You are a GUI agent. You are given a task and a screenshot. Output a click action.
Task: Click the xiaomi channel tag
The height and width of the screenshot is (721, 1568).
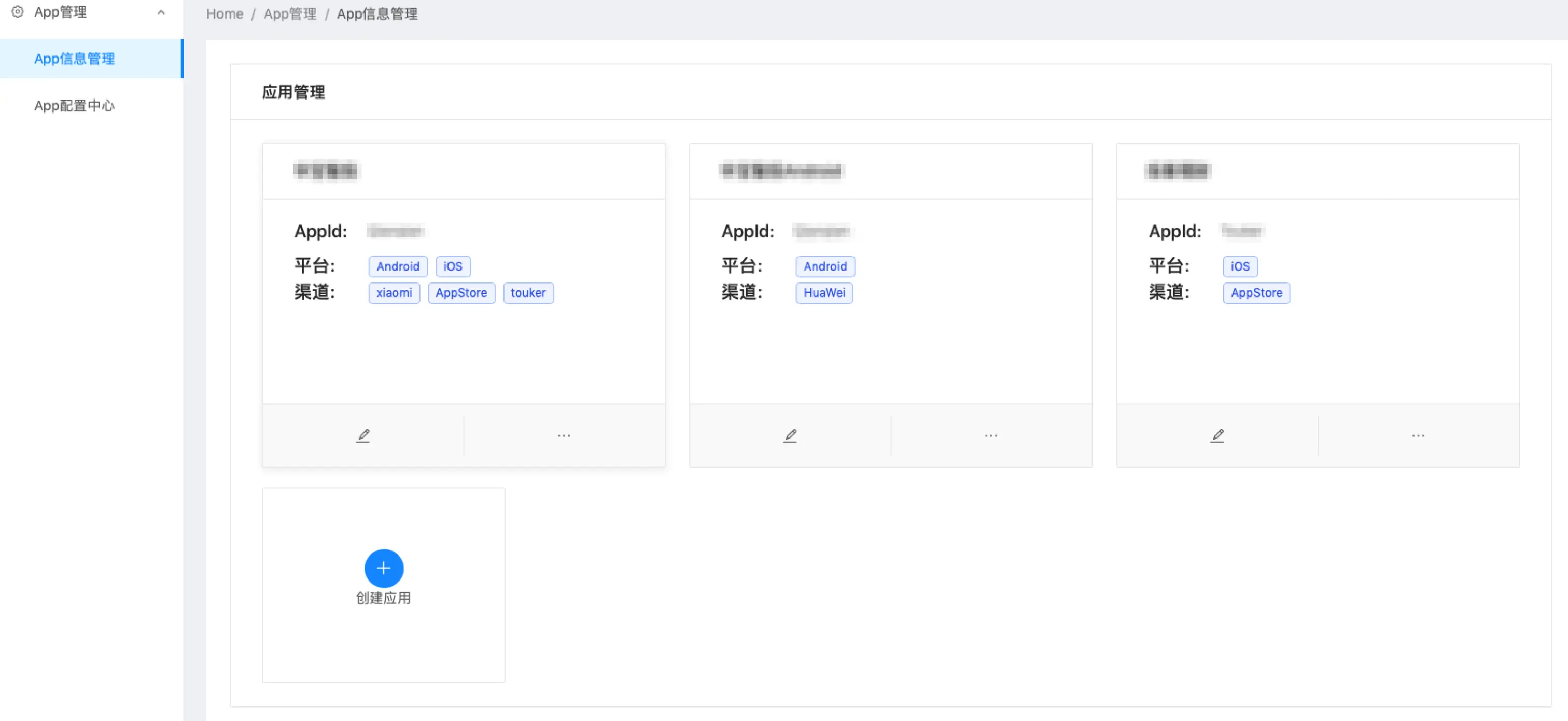394,293
